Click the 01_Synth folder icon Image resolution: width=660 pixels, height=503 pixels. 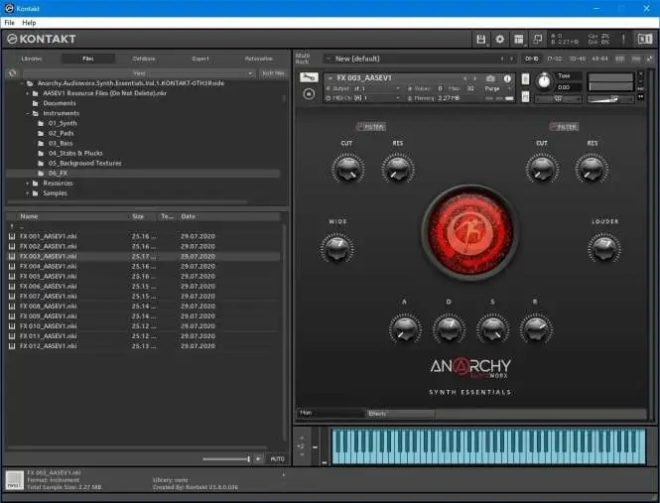point(41,123)
